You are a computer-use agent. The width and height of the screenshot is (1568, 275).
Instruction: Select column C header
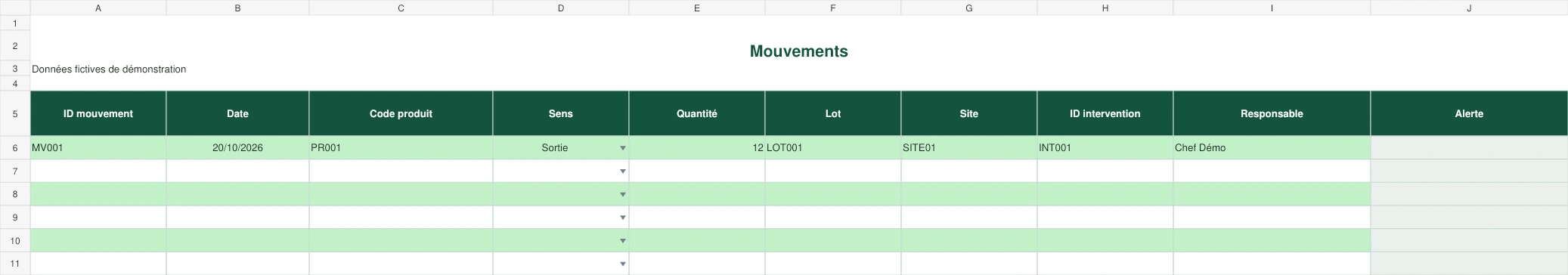(x=401, y=8)
